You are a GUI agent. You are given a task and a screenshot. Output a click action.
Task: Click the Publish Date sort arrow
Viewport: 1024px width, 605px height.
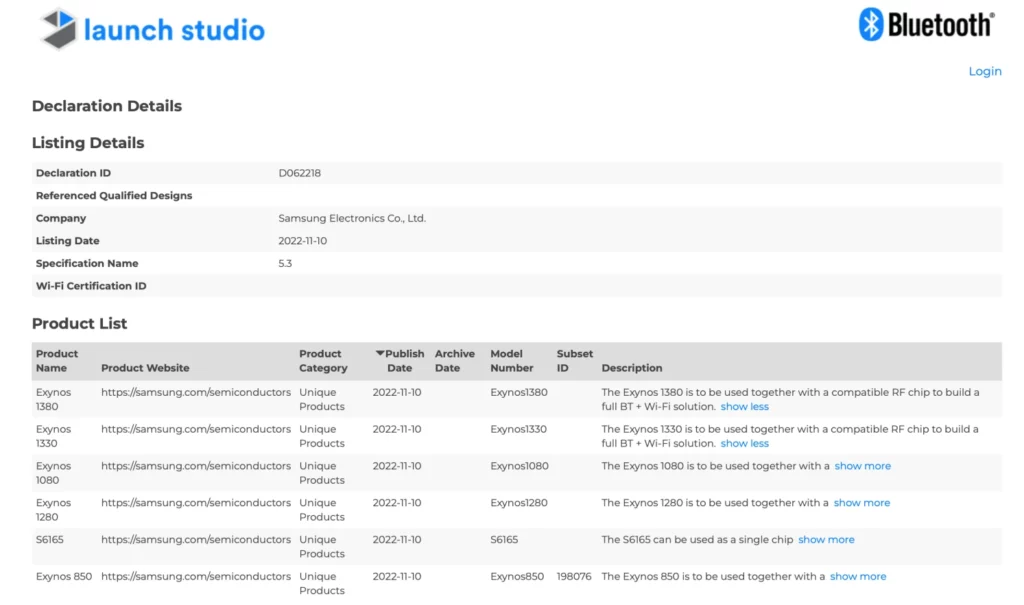point(379,353)
